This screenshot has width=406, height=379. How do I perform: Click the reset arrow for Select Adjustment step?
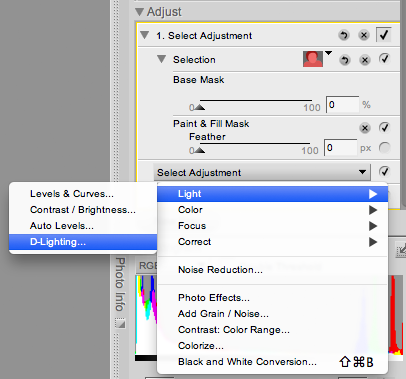pos(344,35)
